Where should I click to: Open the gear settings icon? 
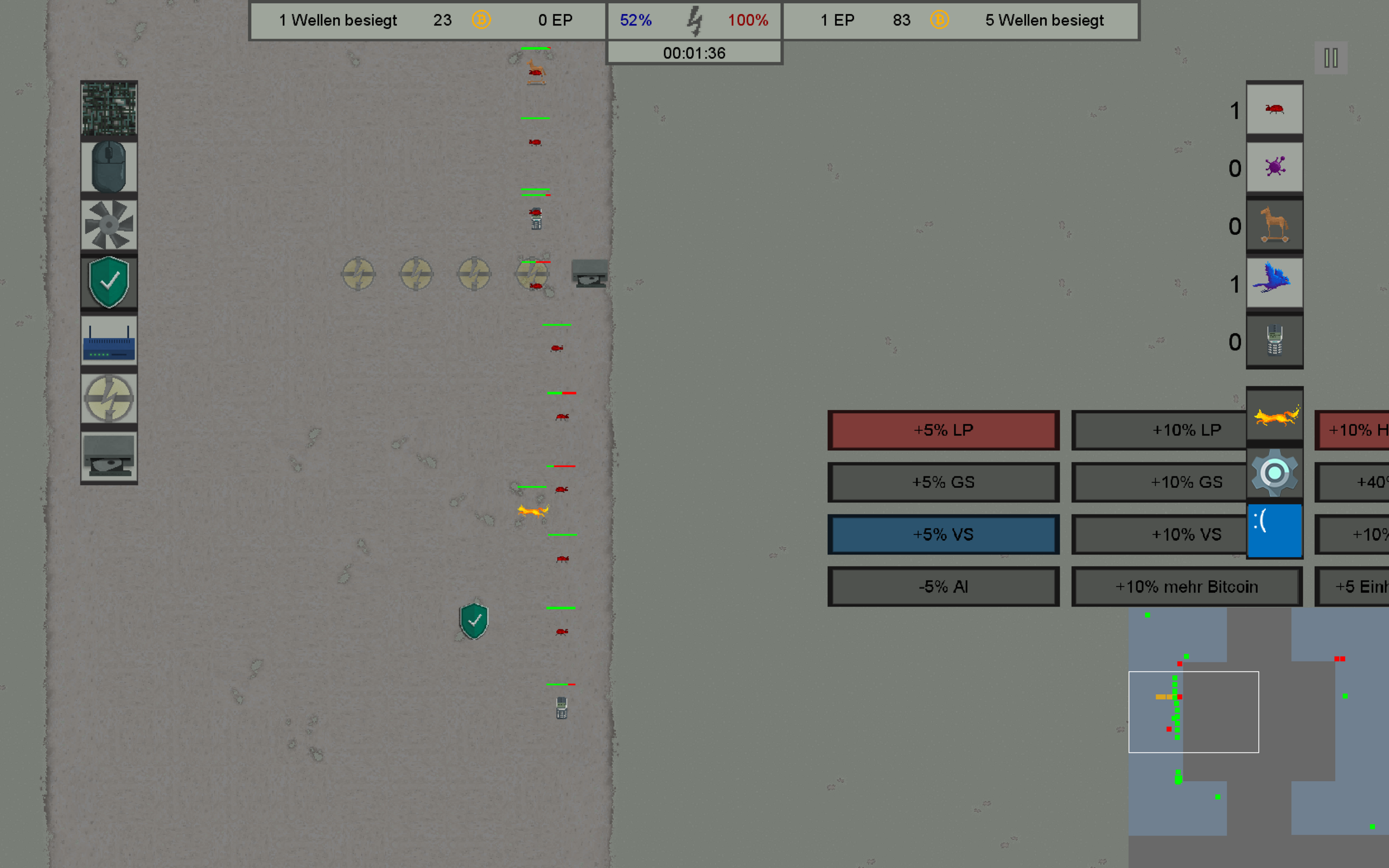tap(1274, 473)
